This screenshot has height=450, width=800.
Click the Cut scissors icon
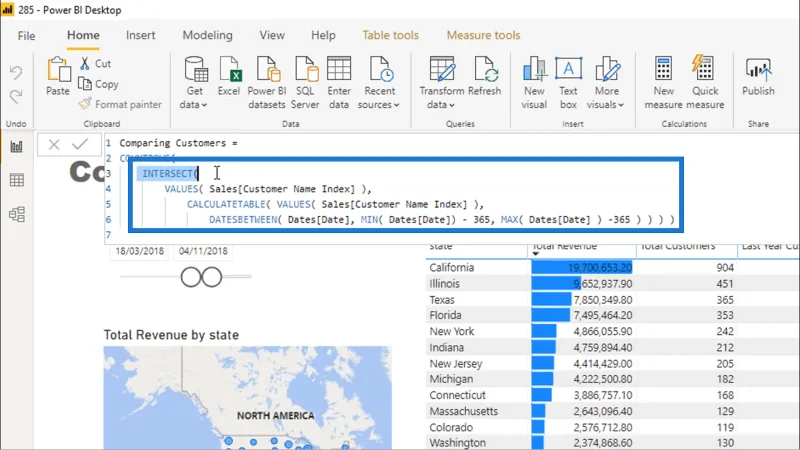tap(85, 63)
